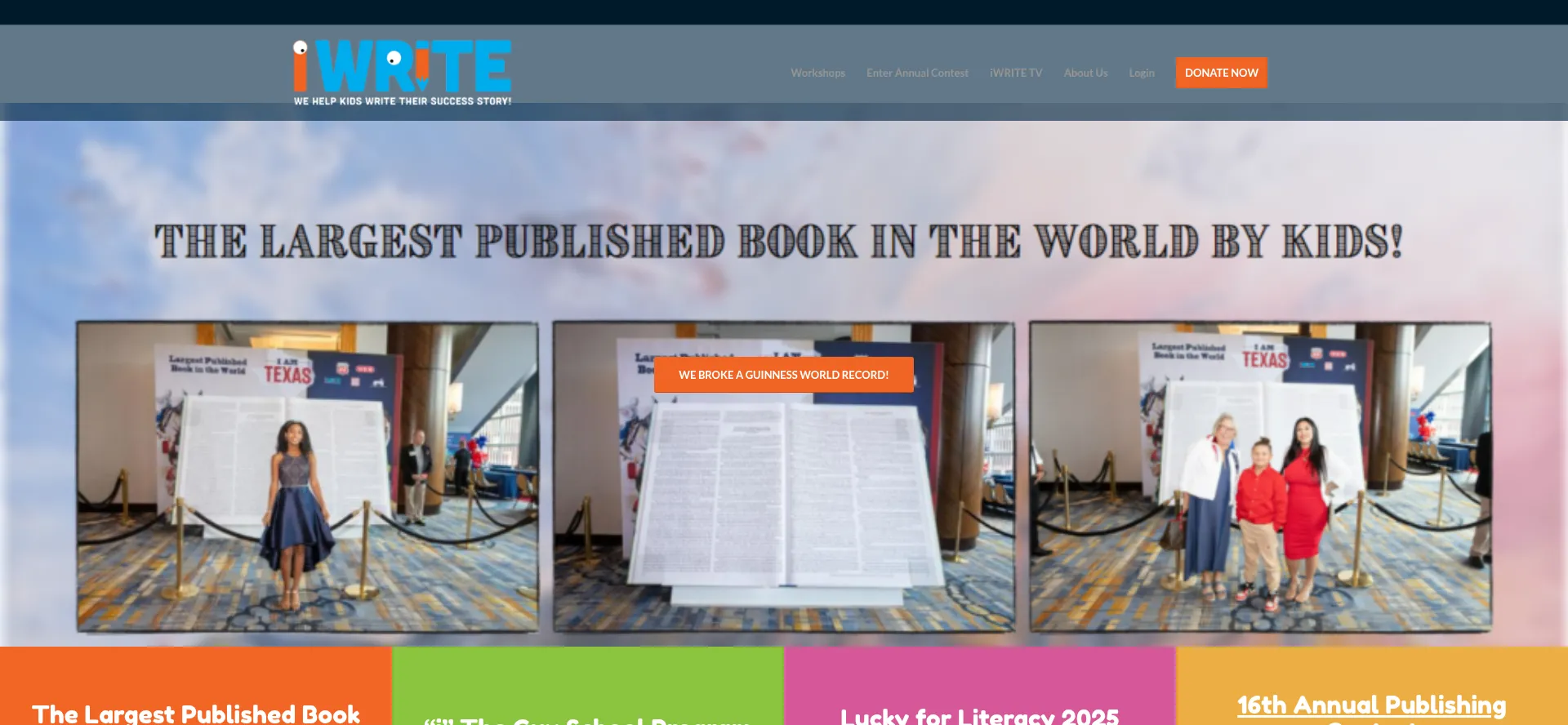Go to Enter Annual Contest page

point(917,73)
